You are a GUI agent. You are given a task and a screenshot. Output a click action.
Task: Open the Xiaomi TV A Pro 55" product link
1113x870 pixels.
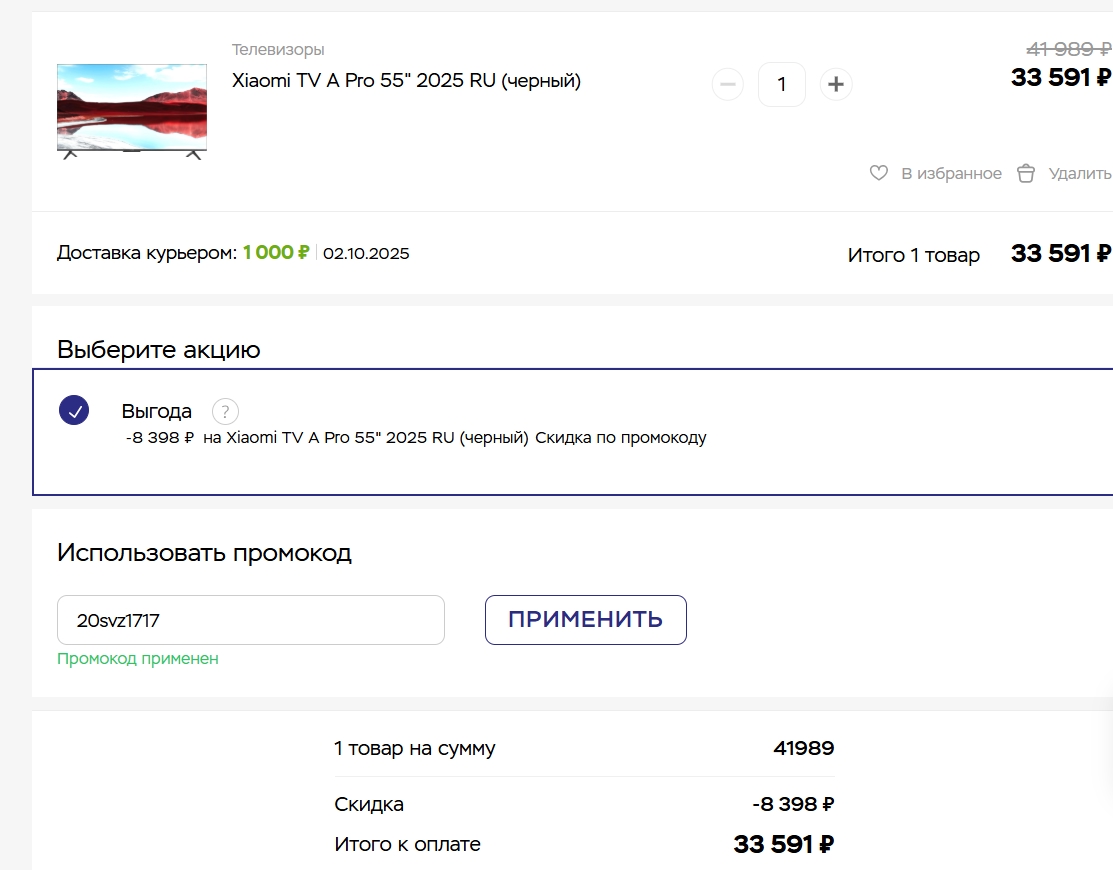406,80
